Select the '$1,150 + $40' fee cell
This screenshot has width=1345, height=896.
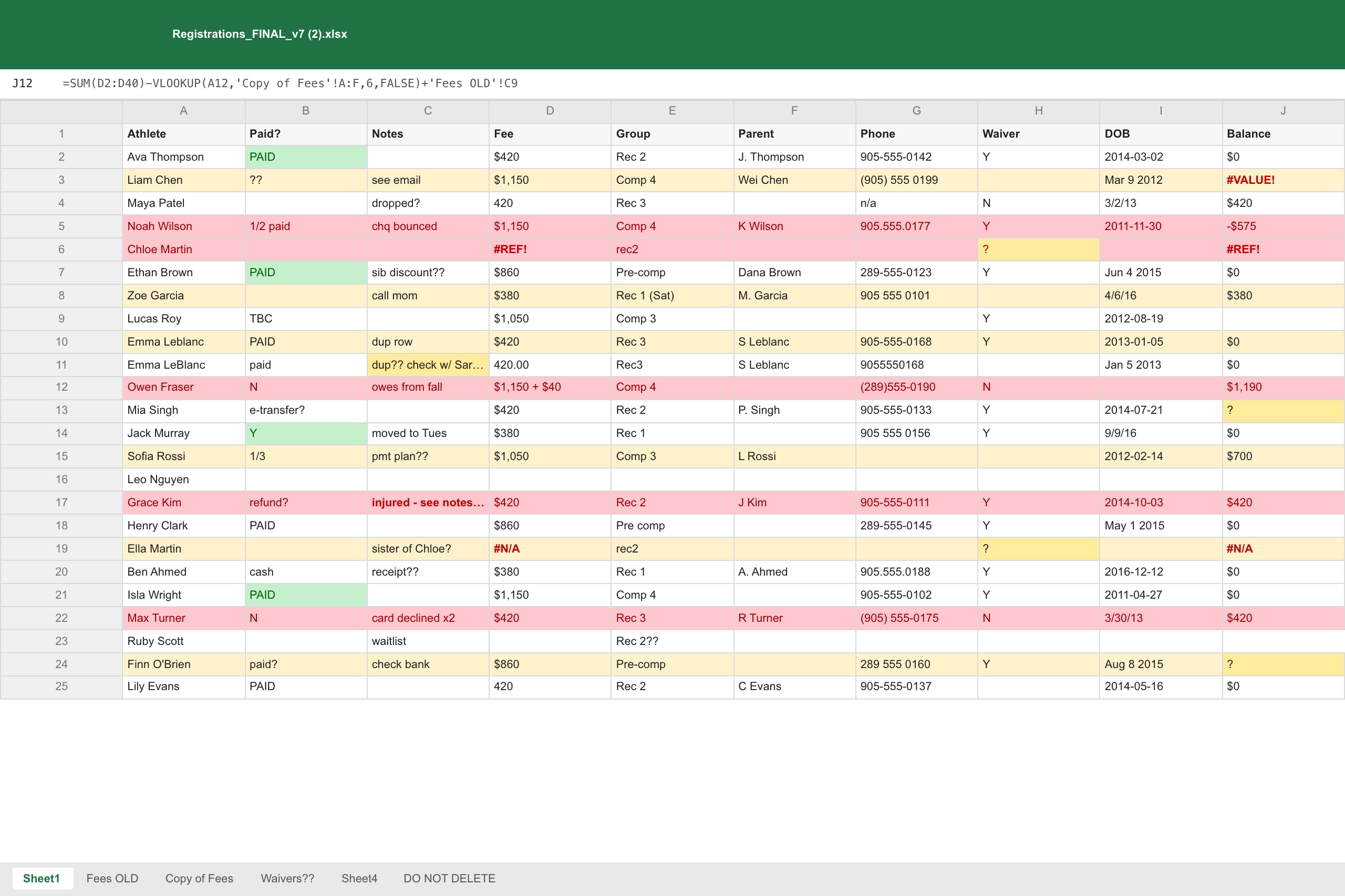coord(550,388)
